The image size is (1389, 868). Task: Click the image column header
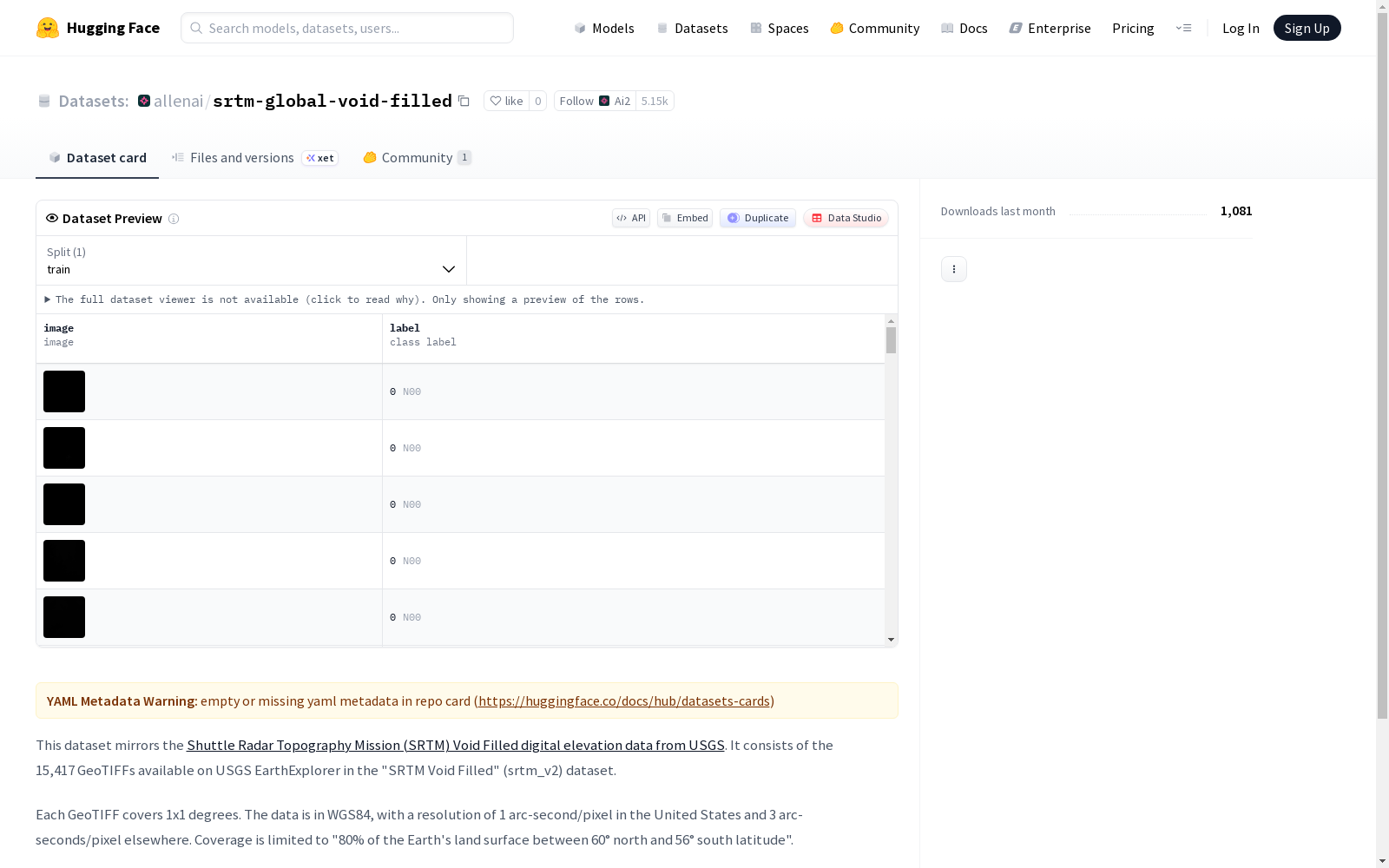[209, 339]
